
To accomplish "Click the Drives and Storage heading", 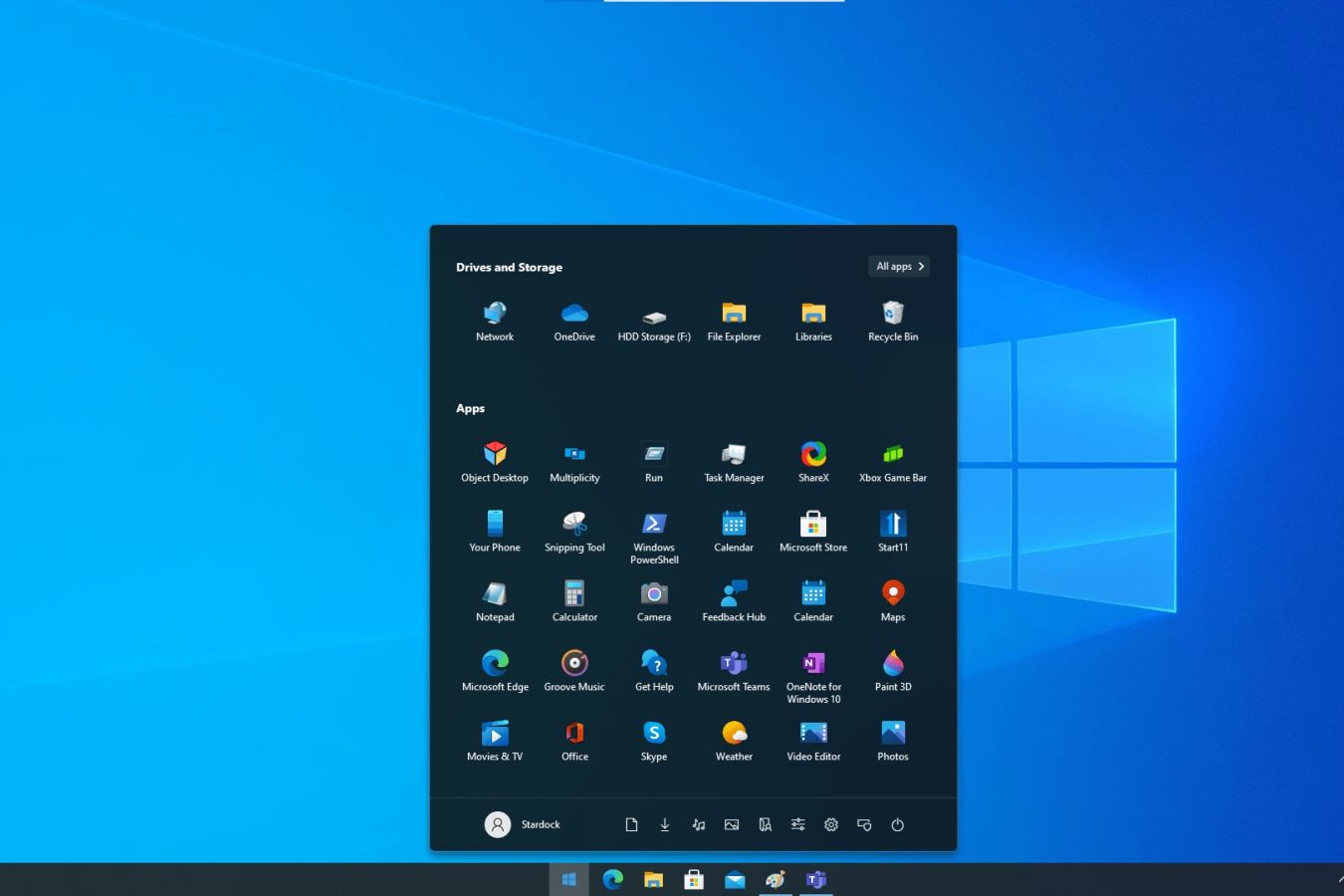I will pyautogui.click(x=509, y=267).
